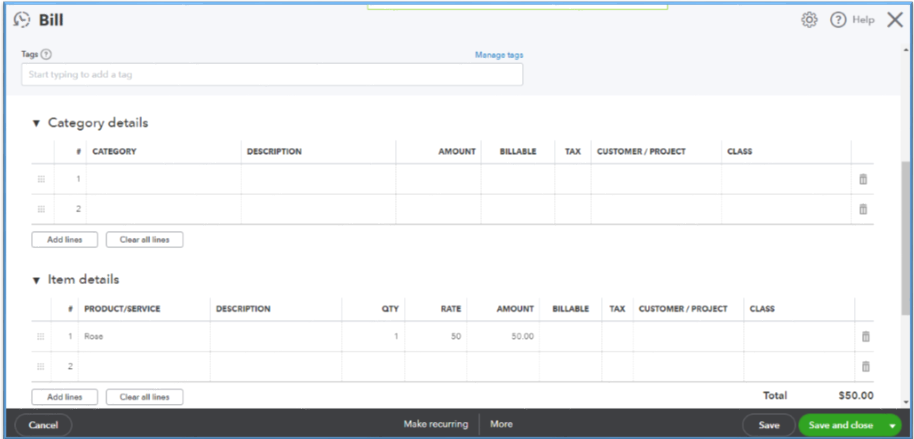The height and width of the screenshot is (439, 914).
Task: Toggle the Tax cell in Rose line
Action: click(617, 336)
